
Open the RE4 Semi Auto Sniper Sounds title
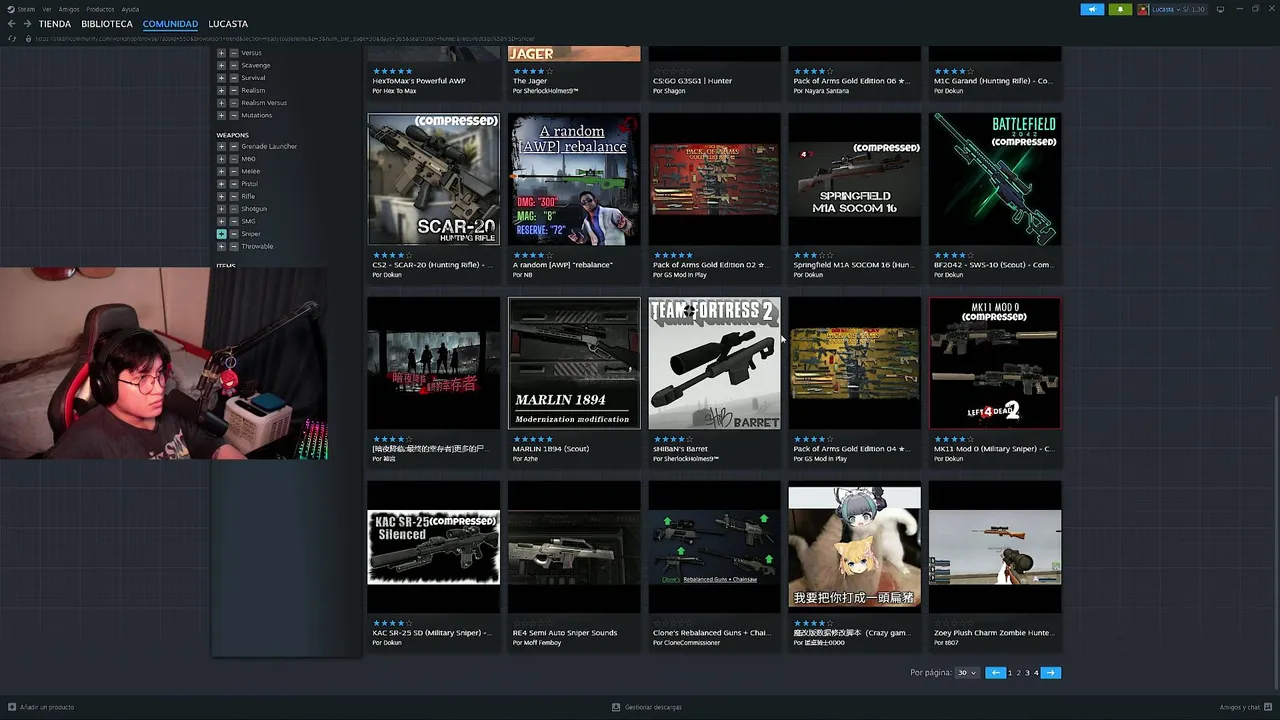(x=565, y=632)
